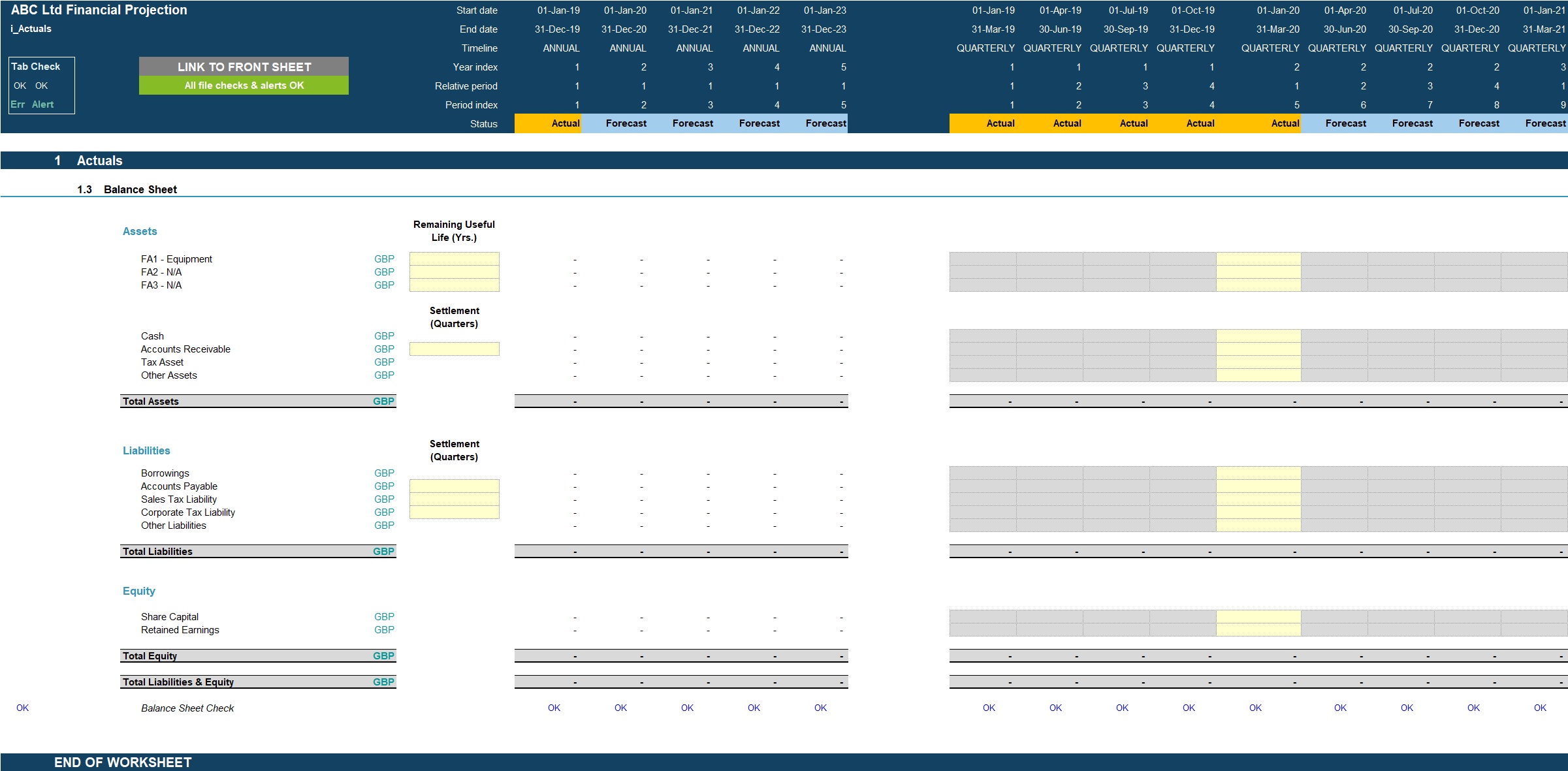Viewport: 1568px width, 771px height.
Task: Click the first annual Actual status cell
Action: [x=547, y=123]
